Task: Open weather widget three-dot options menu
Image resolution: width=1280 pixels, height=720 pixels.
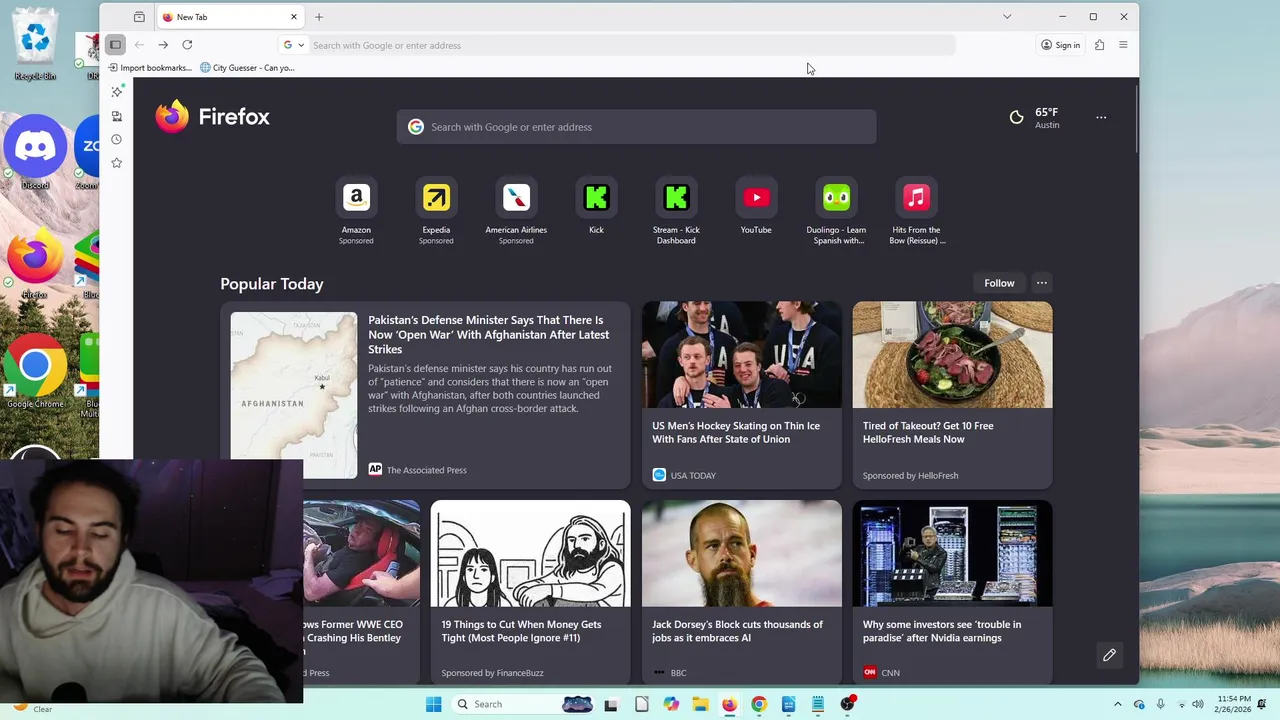Action: point(1101,118)
